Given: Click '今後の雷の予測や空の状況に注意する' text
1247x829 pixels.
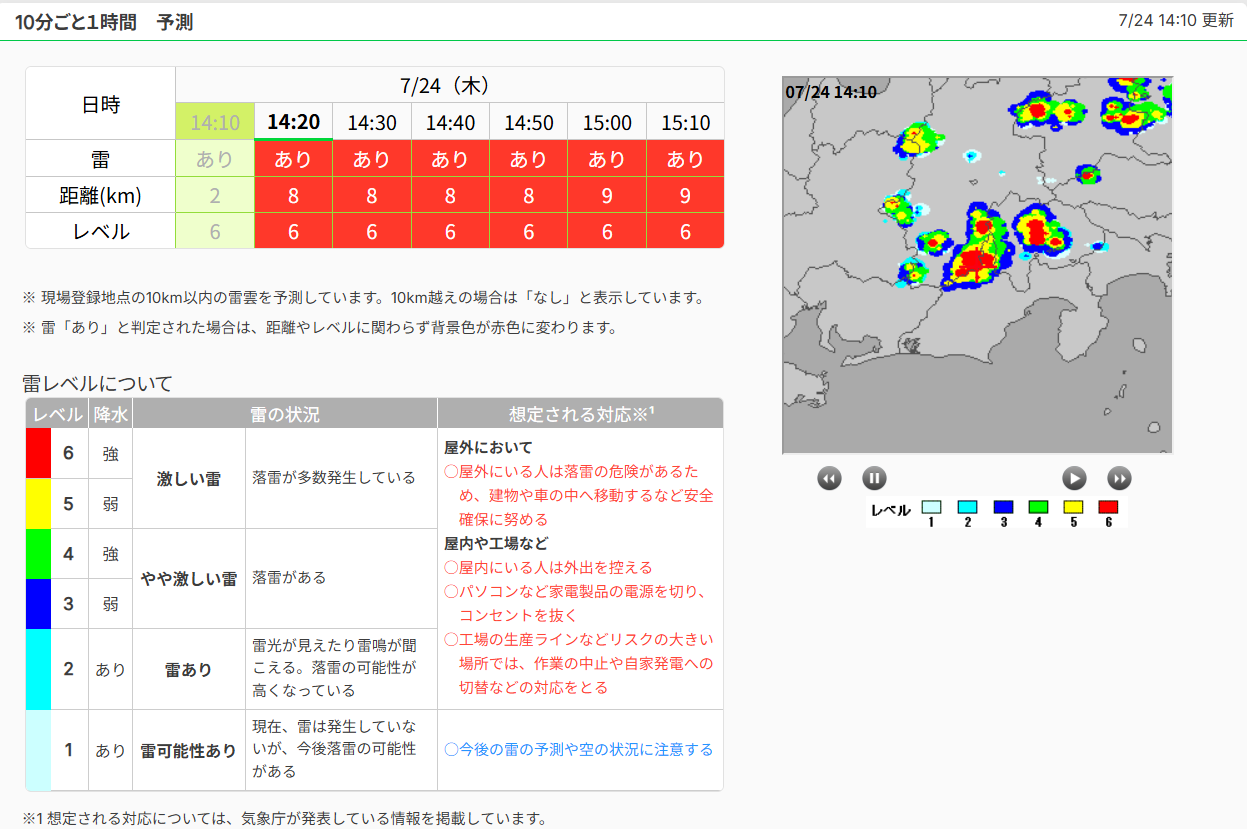Looking at the screenshot, I should point(579,749).
